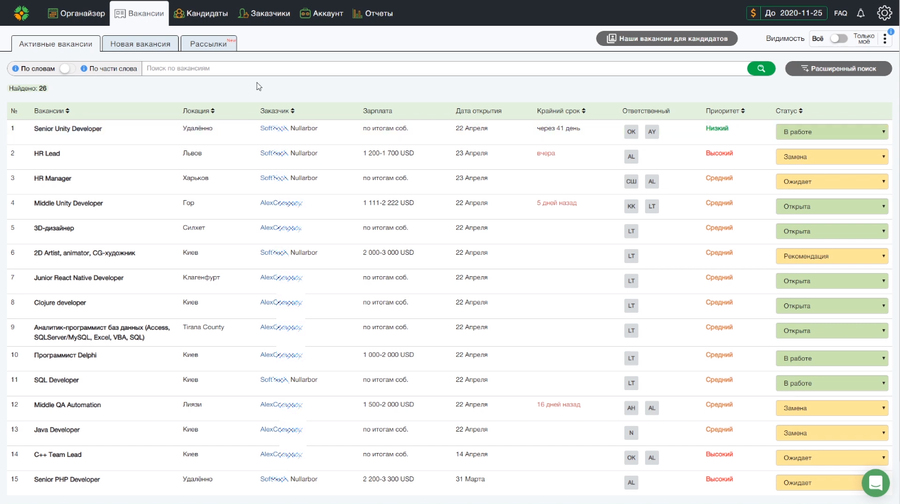Screen dimensions: 900x504
Task: Open the chat support bubble
Action: (875, 482)
